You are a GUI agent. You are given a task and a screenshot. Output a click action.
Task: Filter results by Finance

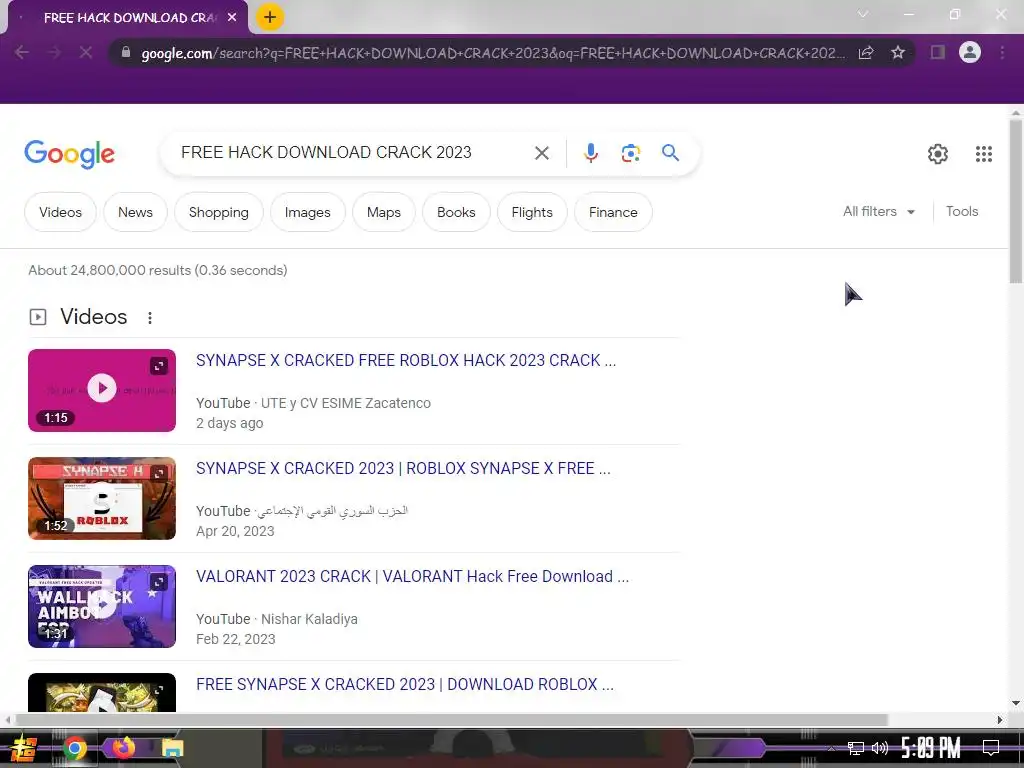tap(613, 212)
